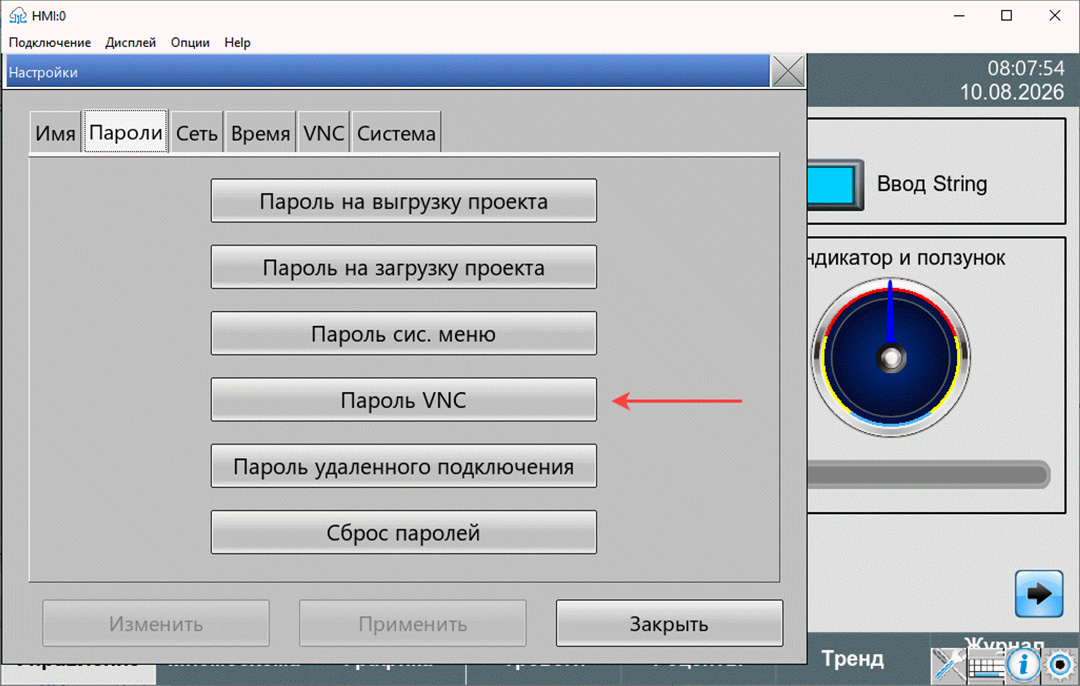Click the 10.08.2026 date text

coord(1012,92)
